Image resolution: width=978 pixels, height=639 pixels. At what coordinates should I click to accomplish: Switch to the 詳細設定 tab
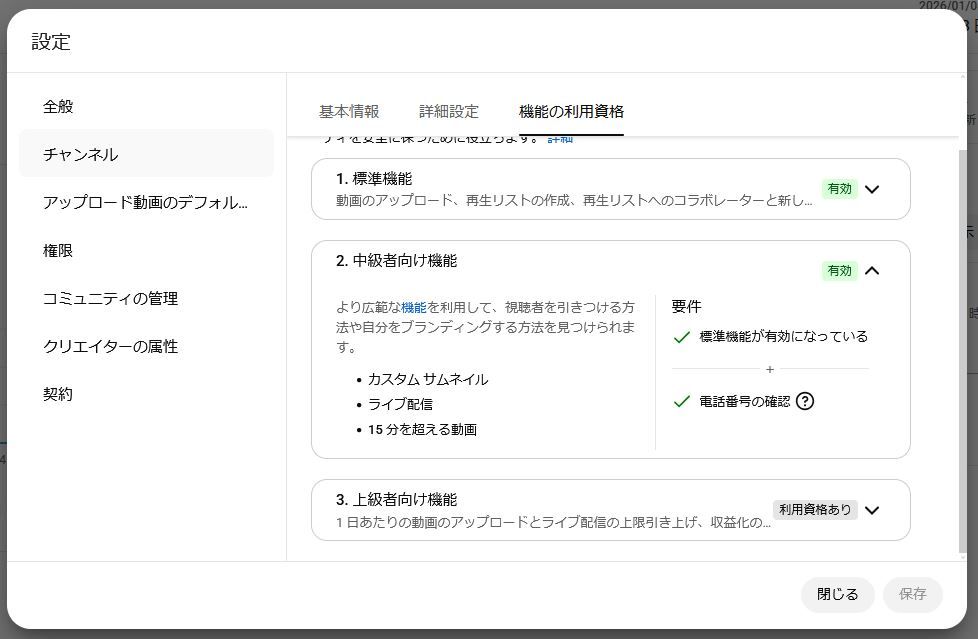[449, 111]
